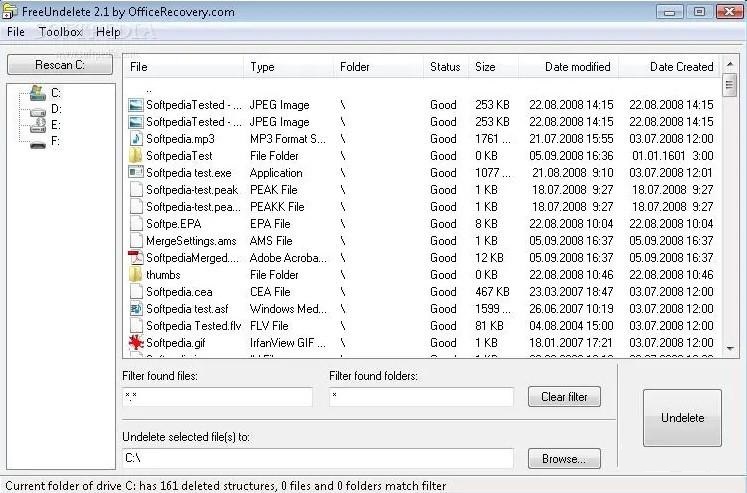Click the F: drive icon
This screenshot has width=747, height=493.
[x=37, y=142]
